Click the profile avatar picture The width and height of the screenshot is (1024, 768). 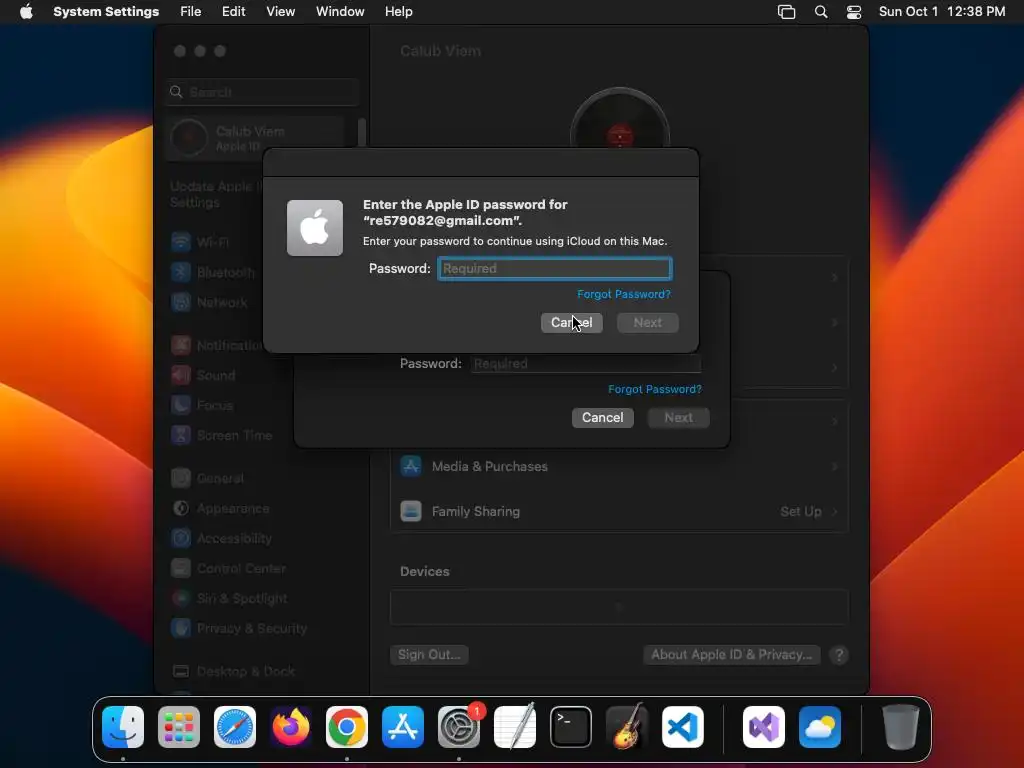point(620,118)
